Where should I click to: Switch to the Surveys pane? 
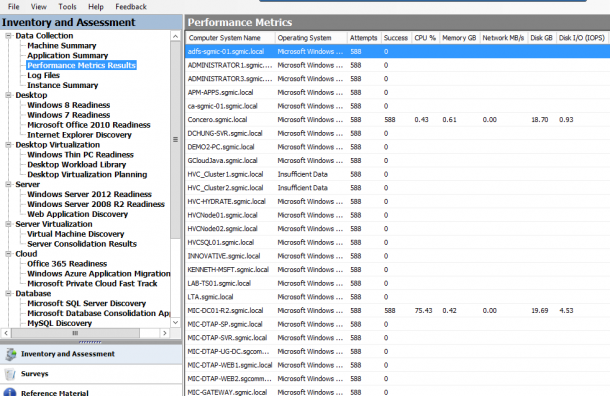tap(91, 374)
